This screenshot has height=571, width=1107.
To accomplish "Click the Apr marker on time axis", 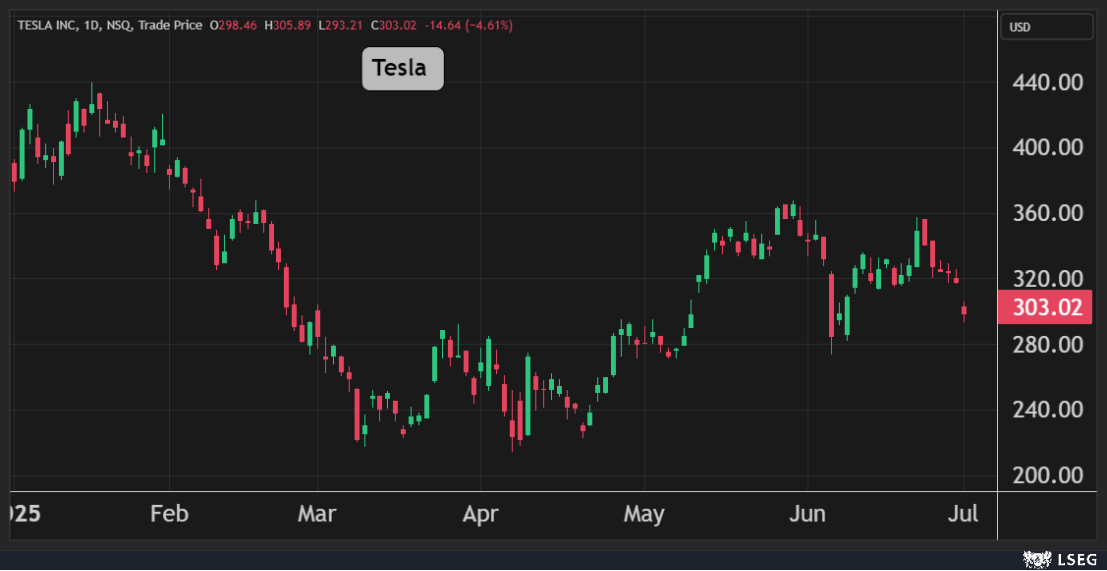I will pyautogui.click(x=481, y=514).
